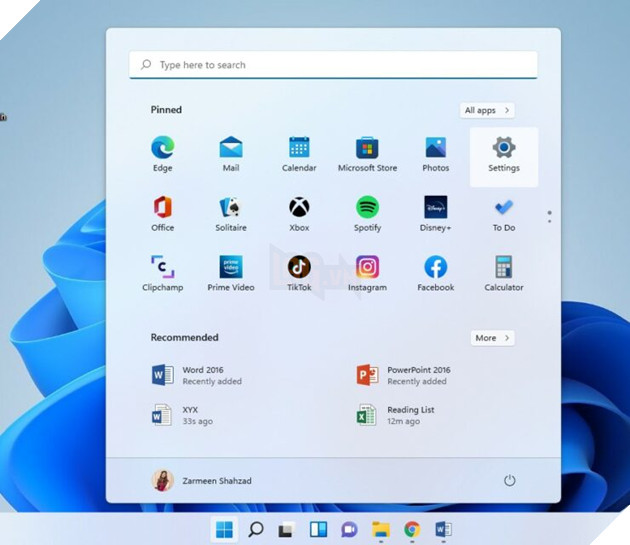Open TikTok app
630x545 pixels.
pyautogui.click(x=299, y=273)
